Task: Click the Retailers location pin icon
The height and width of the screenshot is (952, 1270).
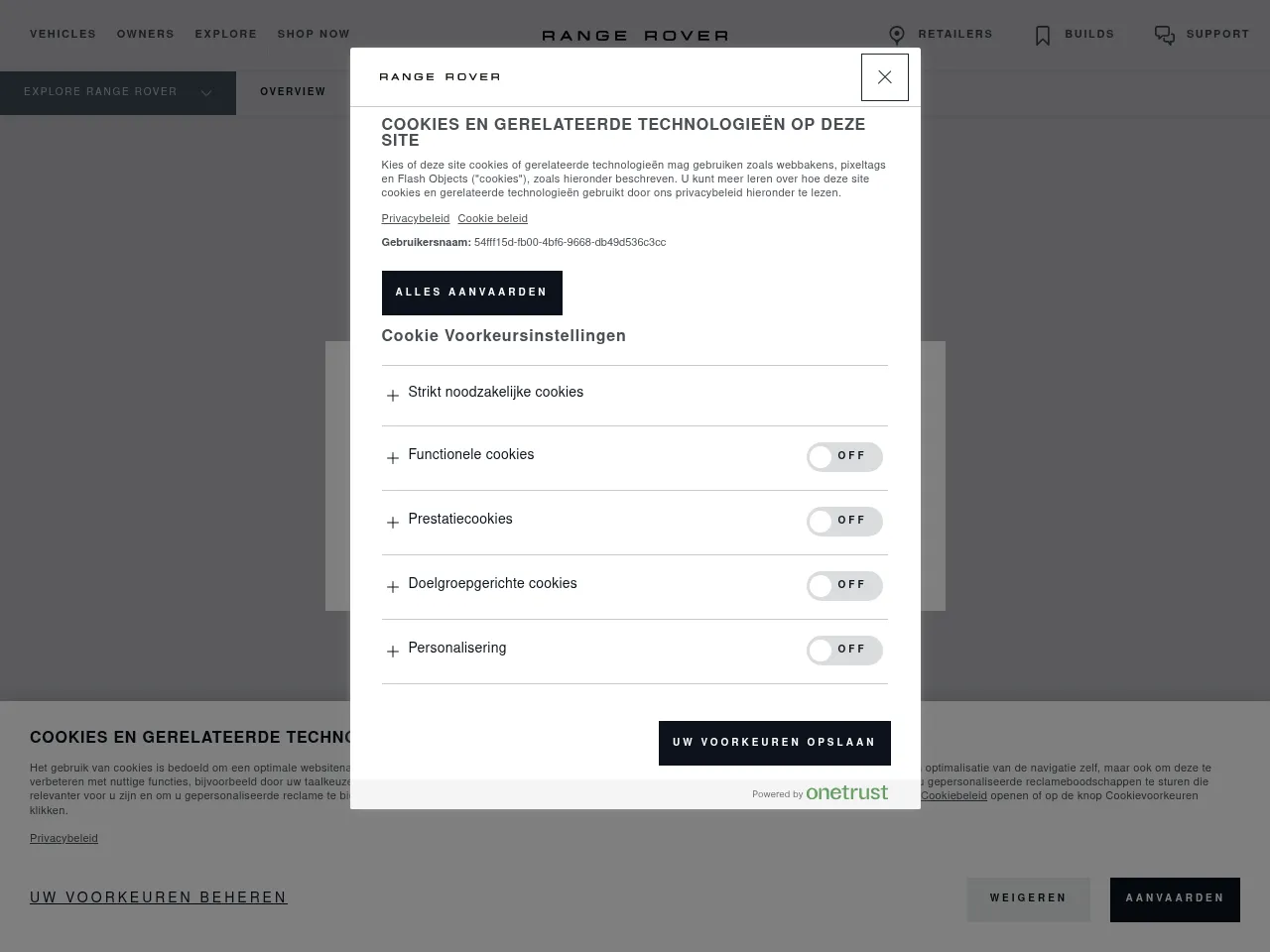Action: (897, 36)
